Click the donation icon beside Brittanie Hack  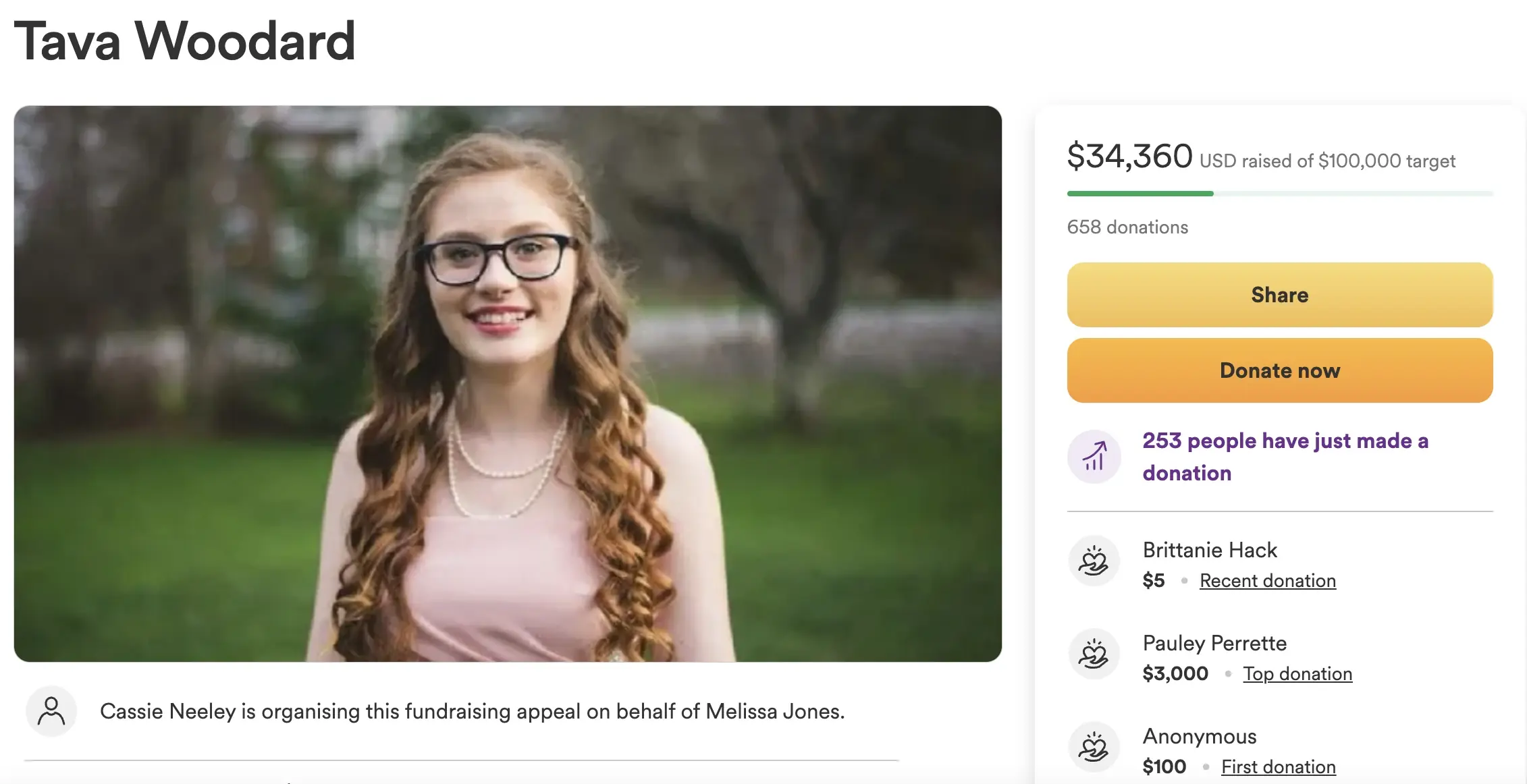[x=1094, y=561]
